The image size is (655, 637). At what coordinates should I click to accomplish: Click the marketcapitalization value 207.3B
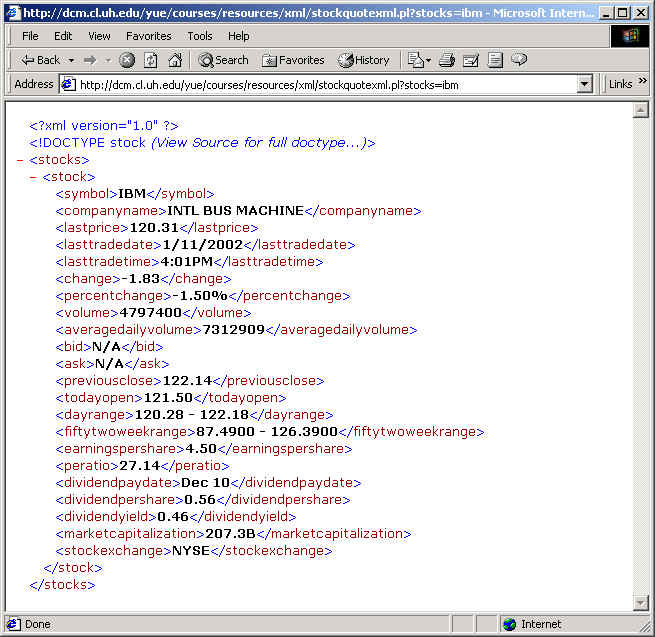click(x=230, y=534)
